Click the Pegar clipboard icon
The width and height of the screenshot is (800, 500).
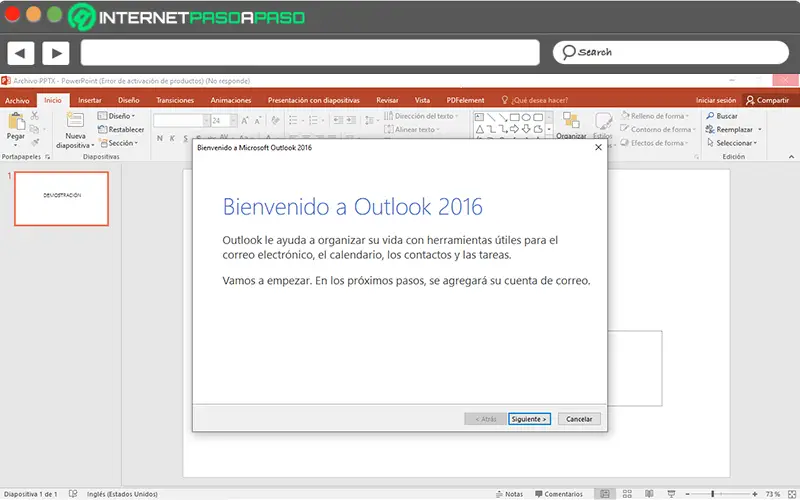16,121
